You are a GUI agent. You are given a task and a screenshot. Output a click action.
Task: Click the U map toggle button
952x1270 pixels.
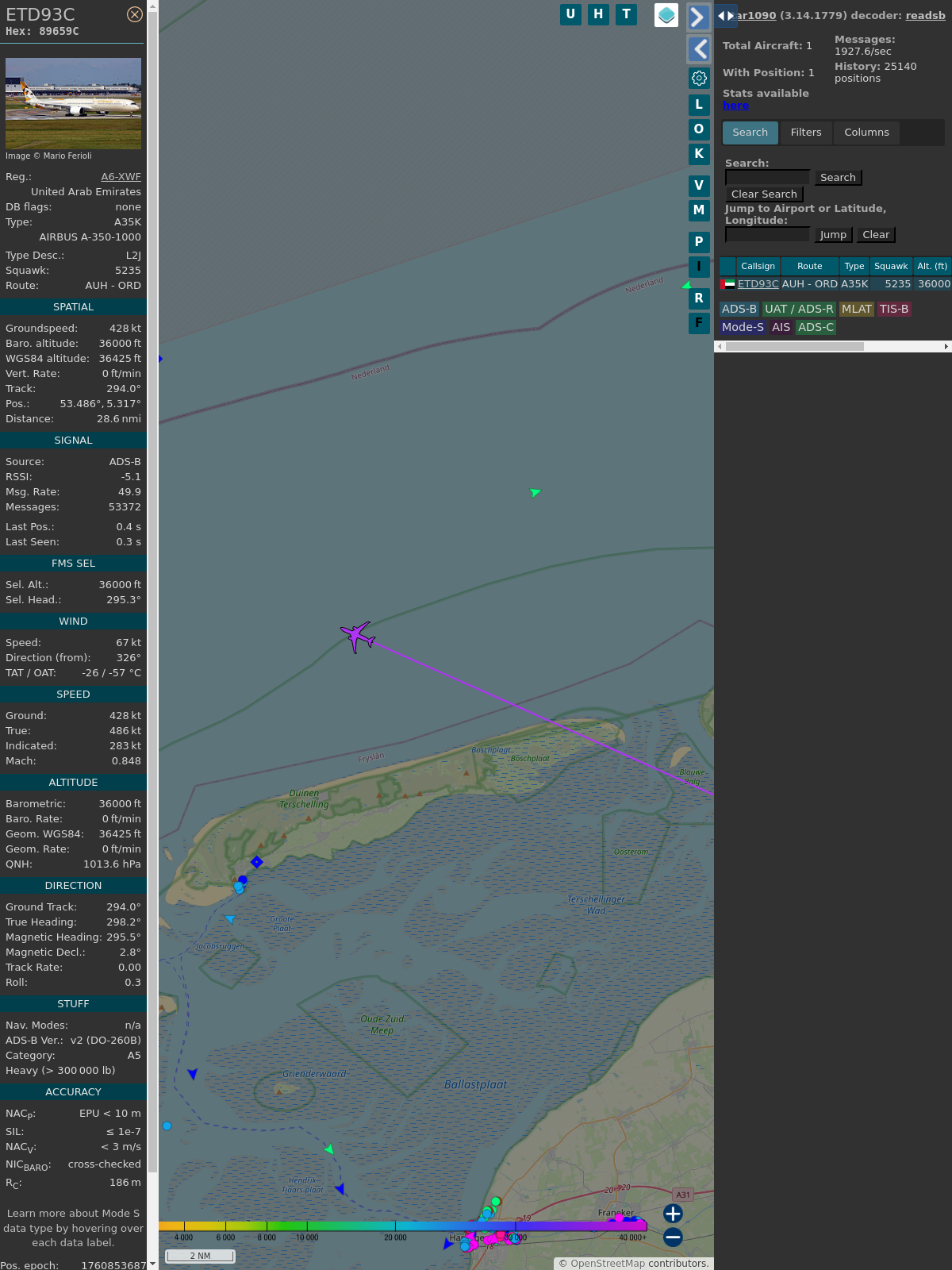(x=570, y=14)
